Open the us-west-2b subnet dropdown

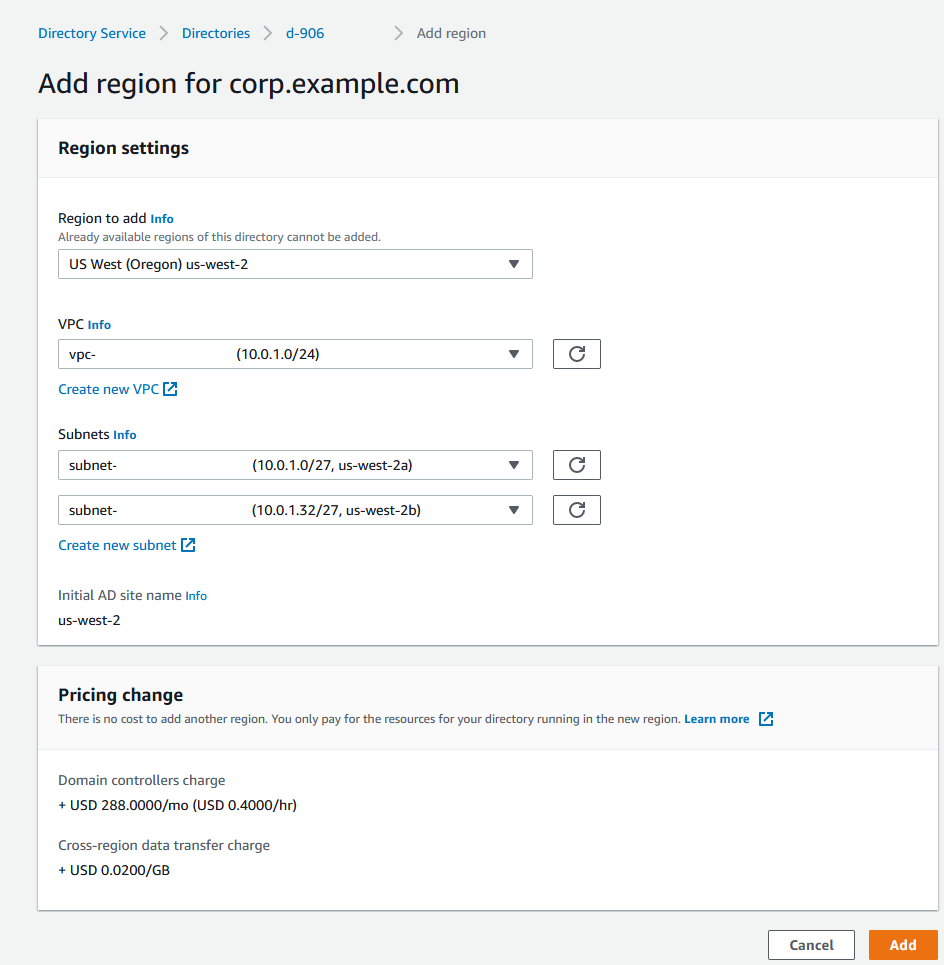295,510
